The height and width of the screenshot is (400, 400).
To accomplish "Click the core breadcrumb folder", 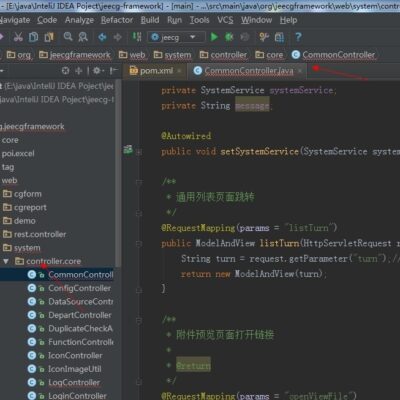I will pyautogui.click(x=269, y=55).
